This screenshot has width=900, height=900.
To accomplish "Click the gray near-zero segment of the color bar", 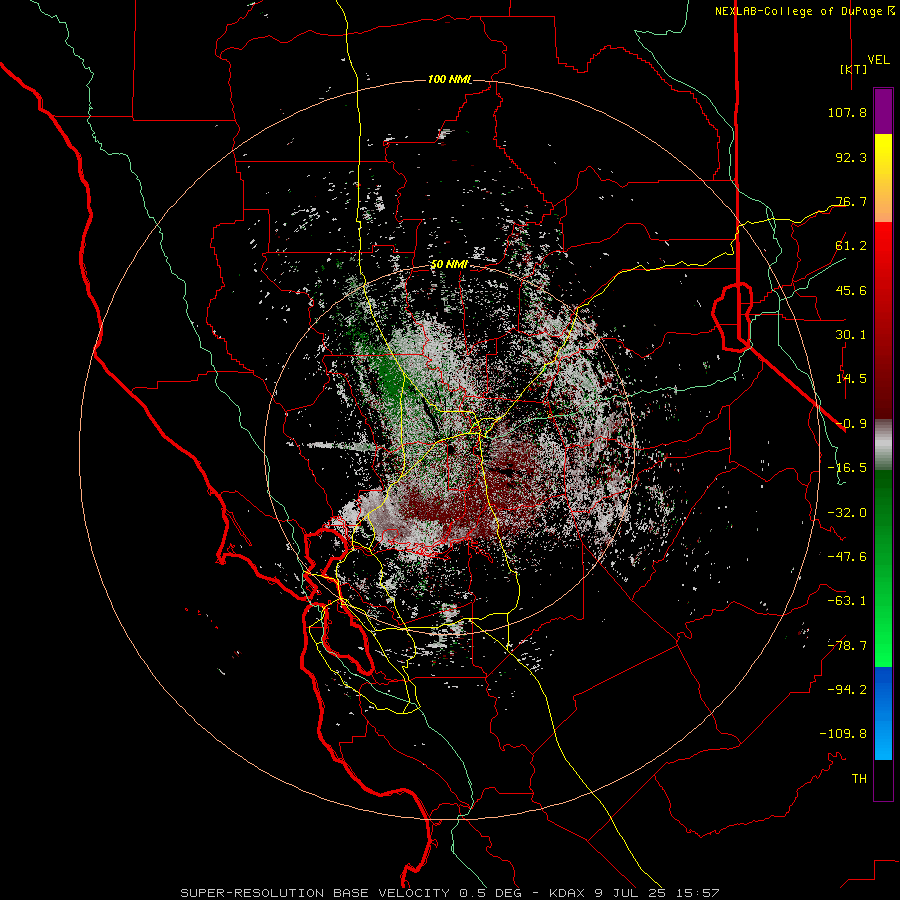I will [x=883, y=443].
